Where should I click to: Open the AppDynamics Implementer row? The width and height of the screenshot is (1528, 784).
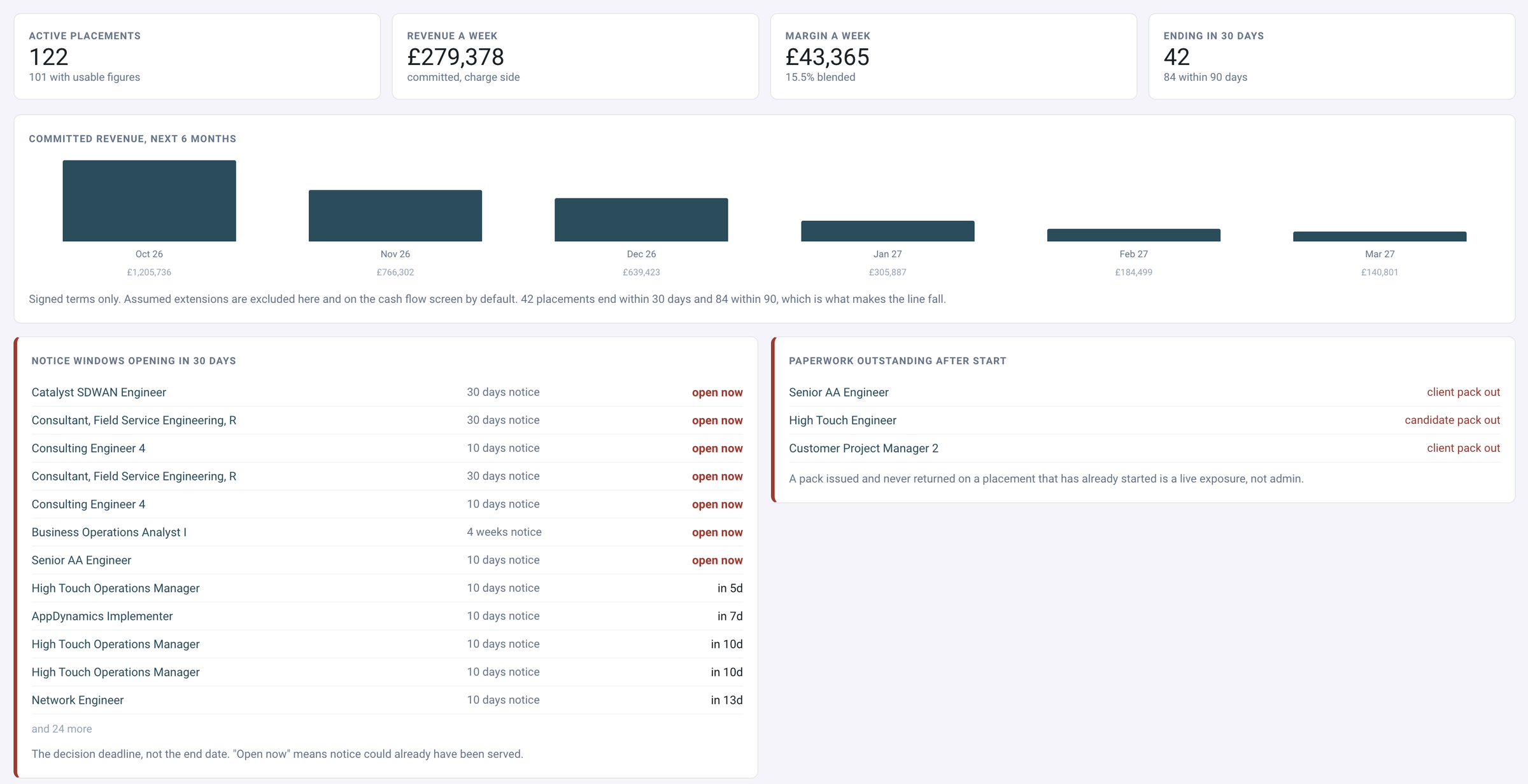387,617
